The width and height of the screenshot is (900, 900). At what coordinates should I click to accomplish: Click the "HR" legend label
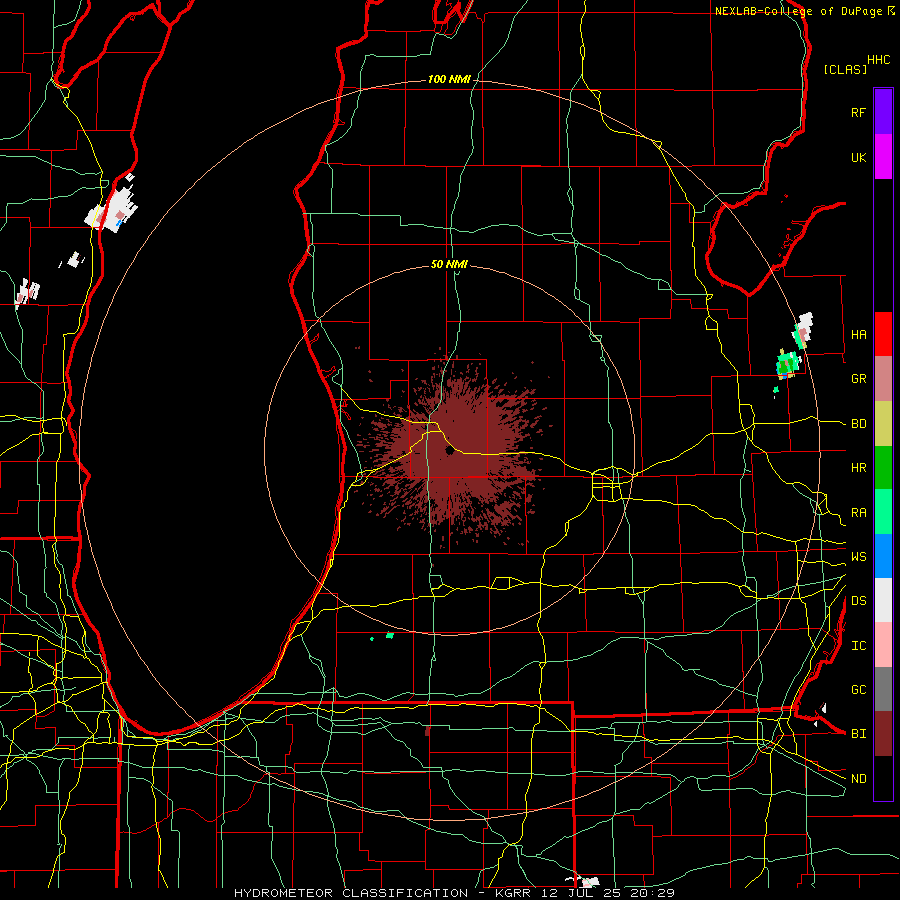[x=858, y=468]
